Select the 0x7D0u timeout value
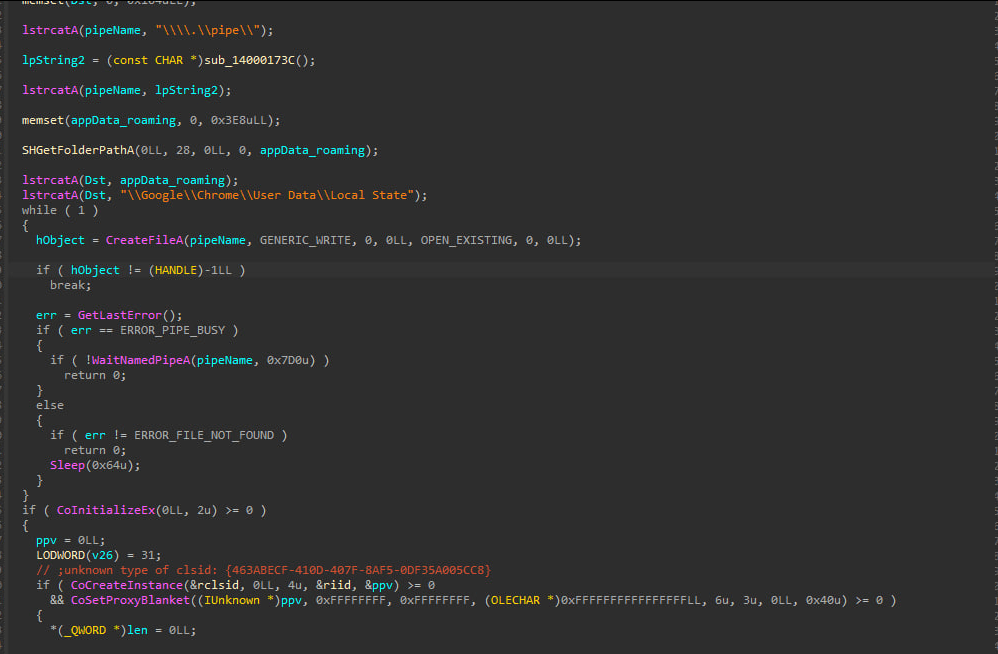 288,360
